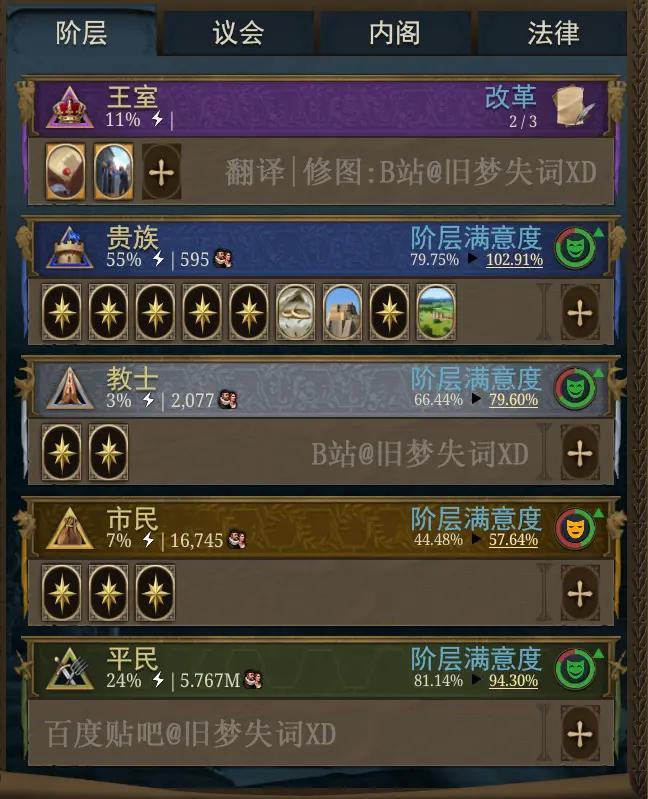
Task: Select the 法律 tab
Action: click(553, 33)
